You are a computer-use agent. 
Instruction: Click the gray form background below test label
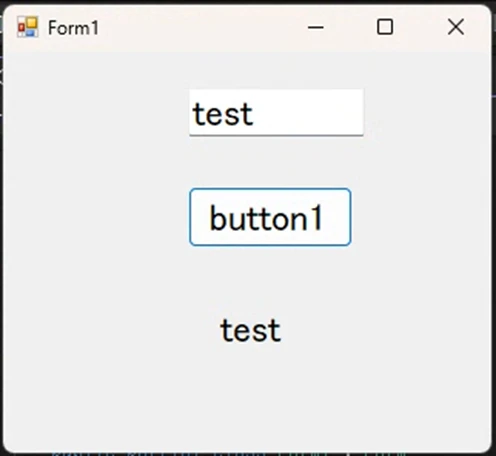251,393
